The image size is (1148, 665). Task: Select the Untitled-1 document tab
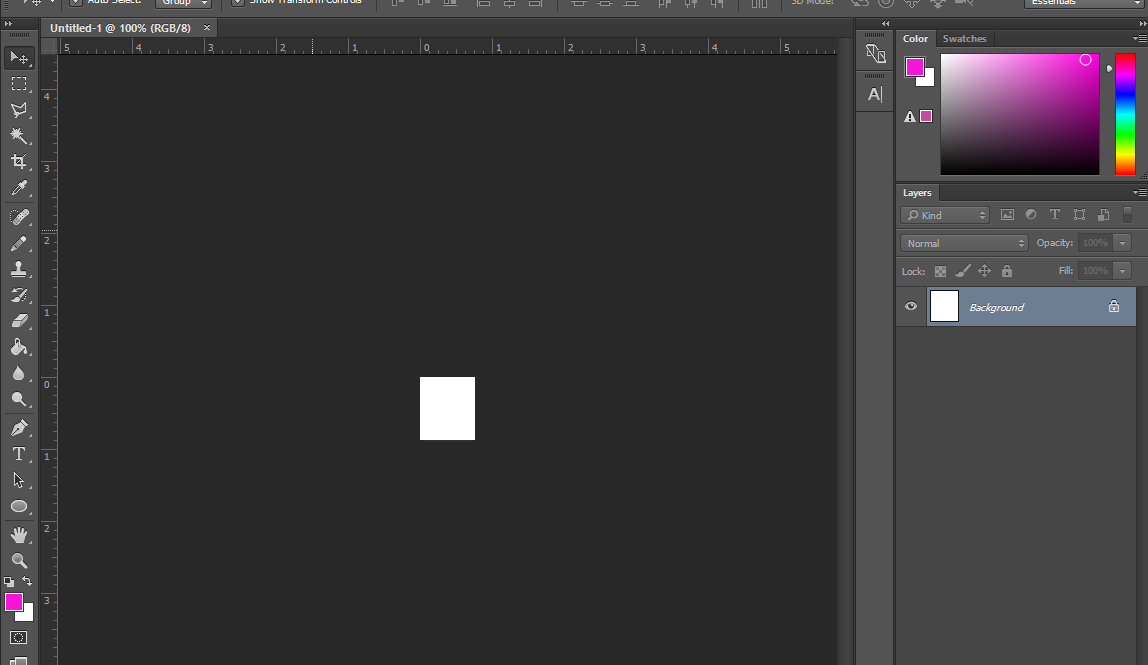pyautogui.click(x=120, y=28)
